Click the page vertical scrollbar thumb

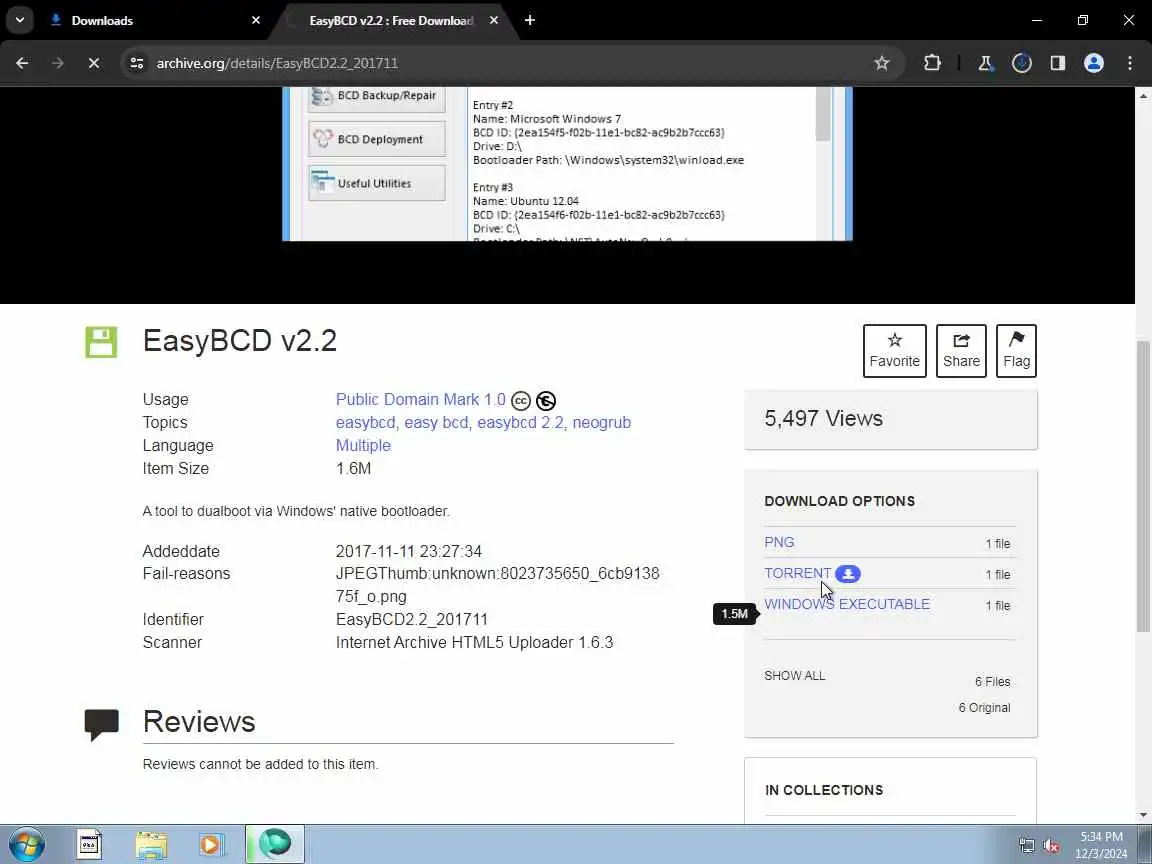1143,486
